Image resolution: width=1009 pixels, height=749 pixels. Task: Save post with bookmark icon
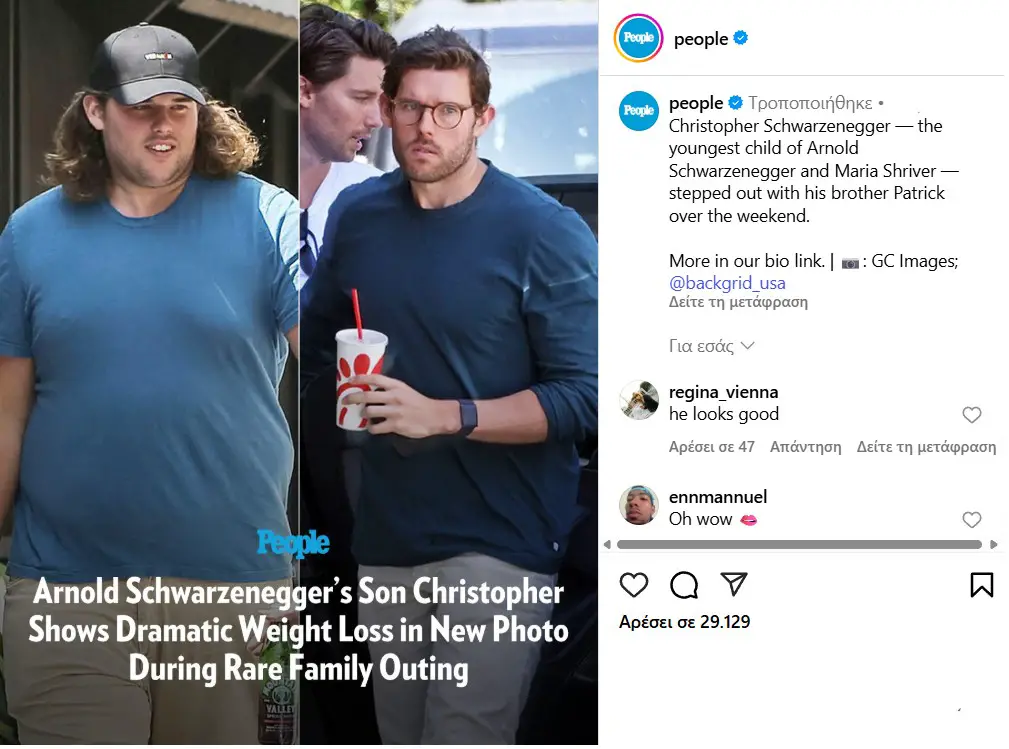coord(981,584)
